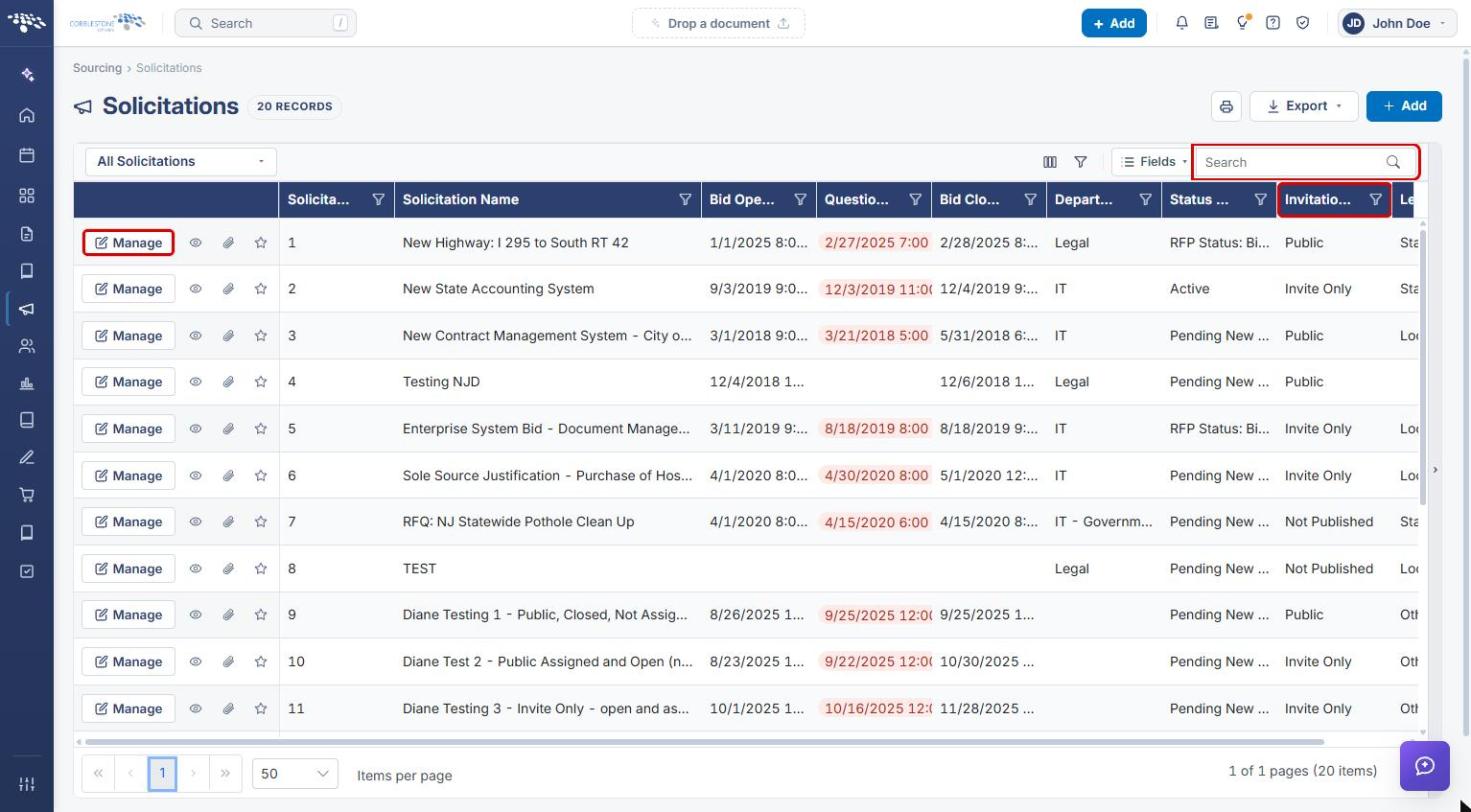Image resolution: width=1471 pixels, height=812 pixels.
Task: Open the All Solicitations view dropdown
Action: tap(181, 162)
